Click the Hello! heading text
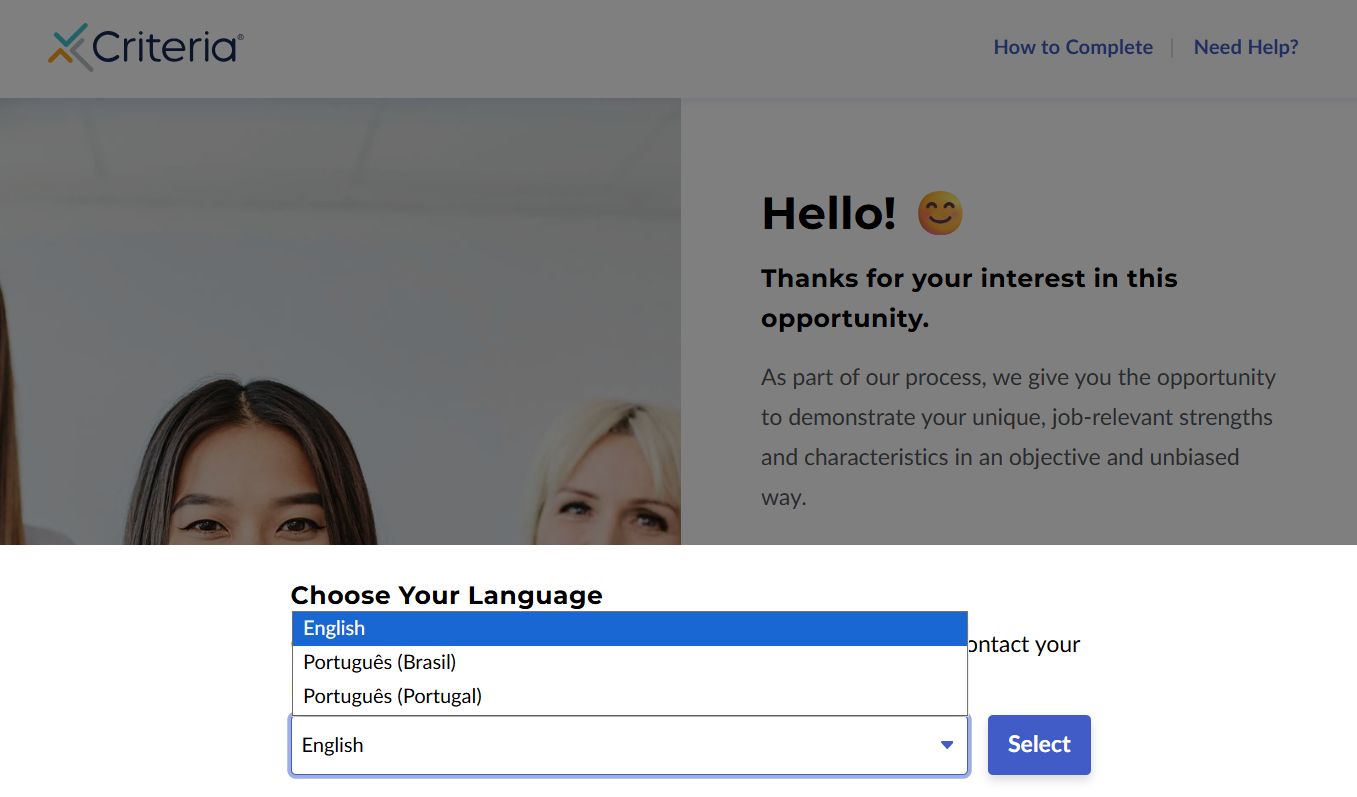Viewport: 1357px width, 797px height. click(x=829, y=213)
